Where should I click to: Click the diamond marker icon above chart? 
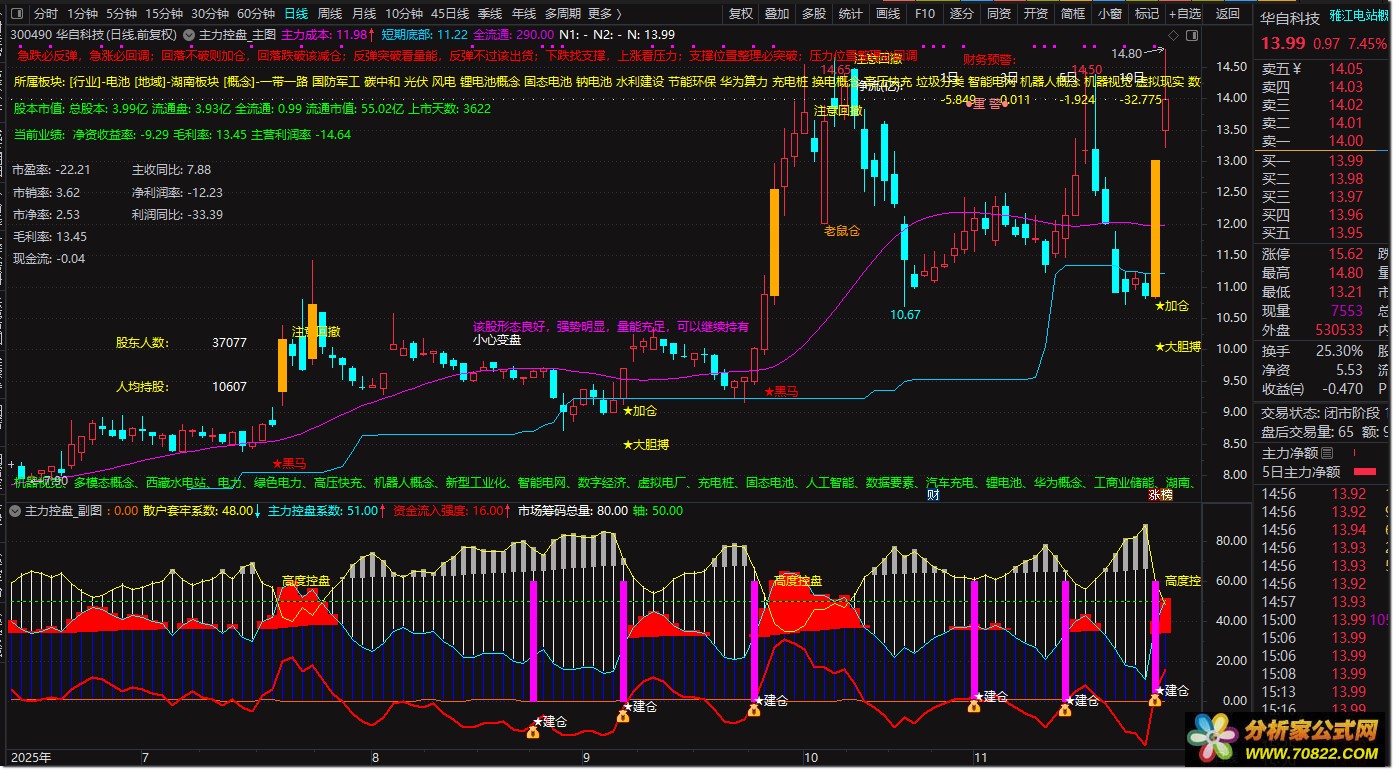(1173, 35)
